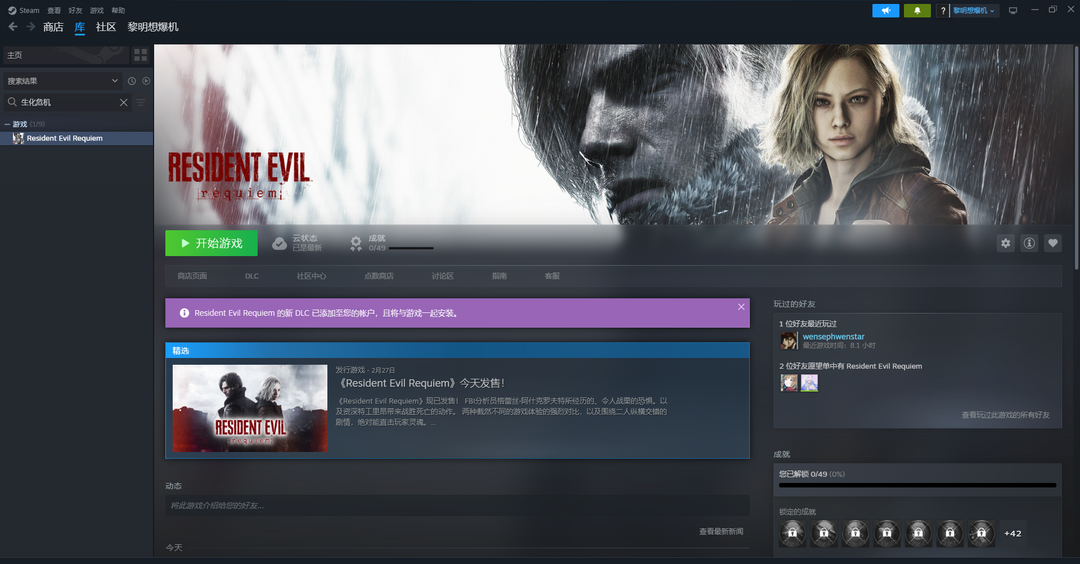Image resolution: width=1080 pixels, height=564 pixels.
Task: Open the 指南 link
Action: pos(499,276)
